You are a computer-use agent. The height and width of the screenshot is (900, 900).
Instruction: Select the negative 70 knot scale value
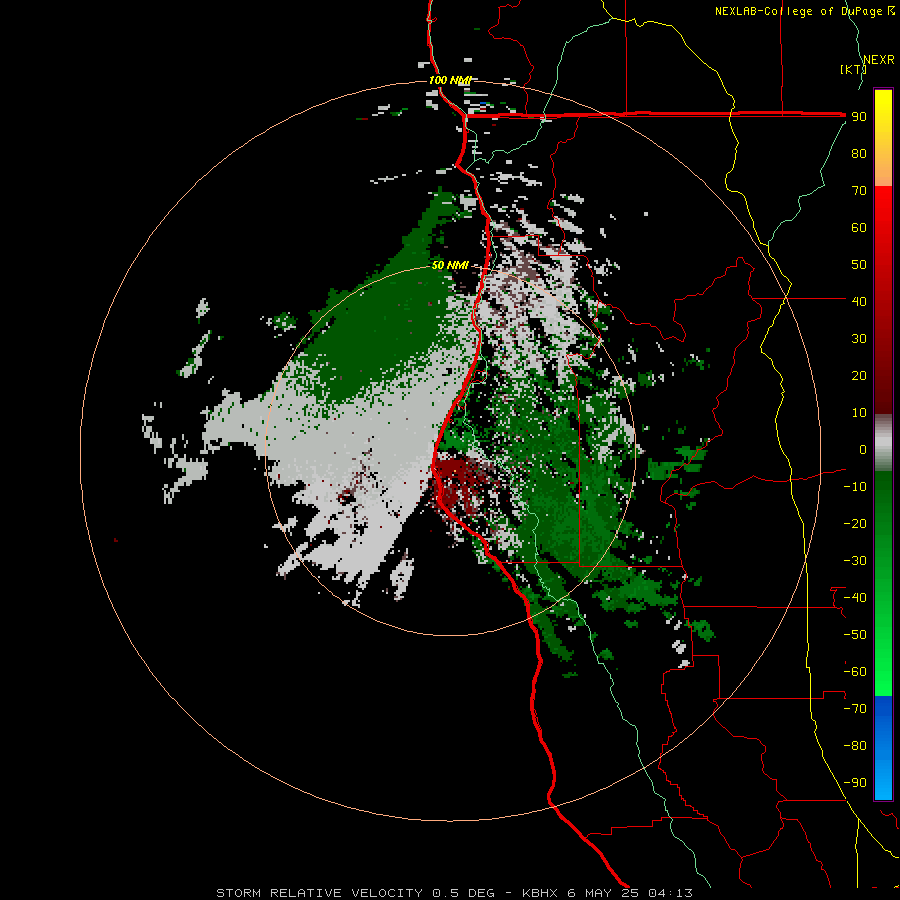click(x=855, y=709)
